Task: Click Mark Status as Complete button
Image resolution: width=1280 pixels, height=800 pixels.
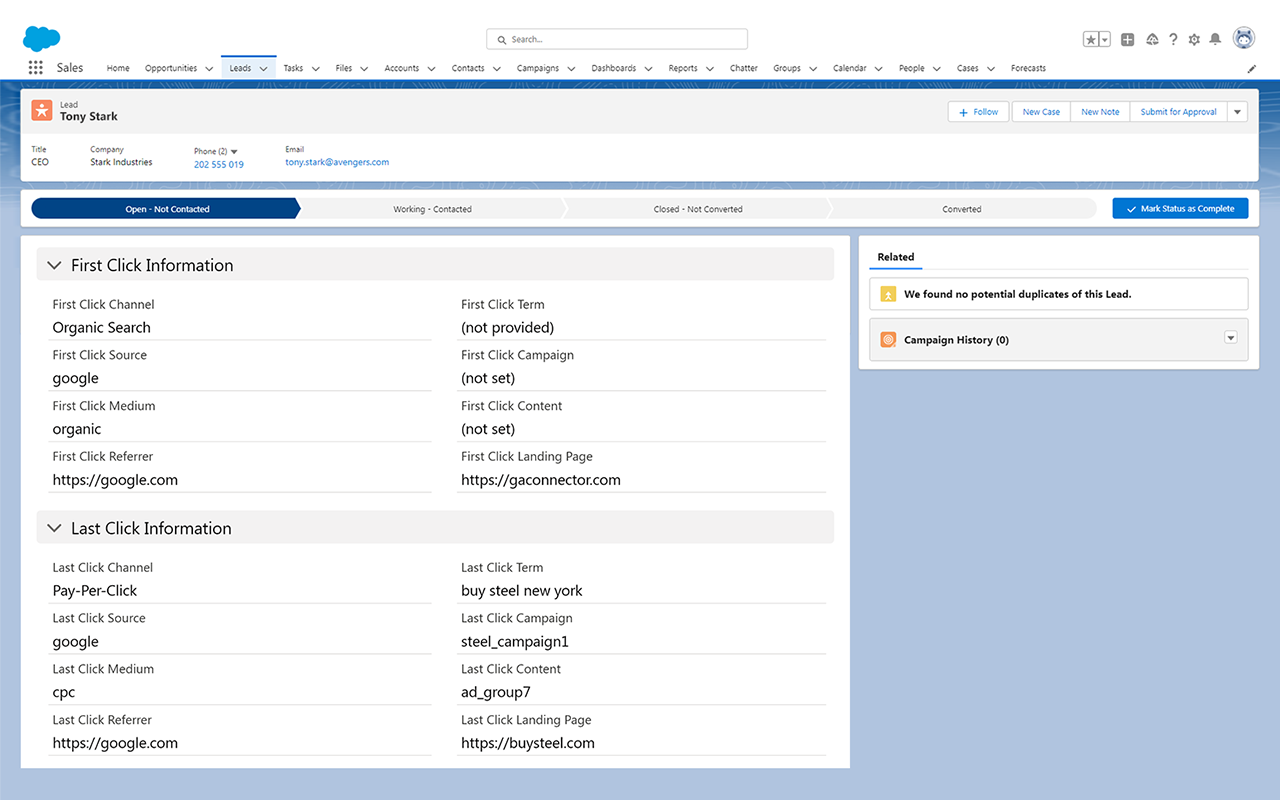Action: (1180, 209)
